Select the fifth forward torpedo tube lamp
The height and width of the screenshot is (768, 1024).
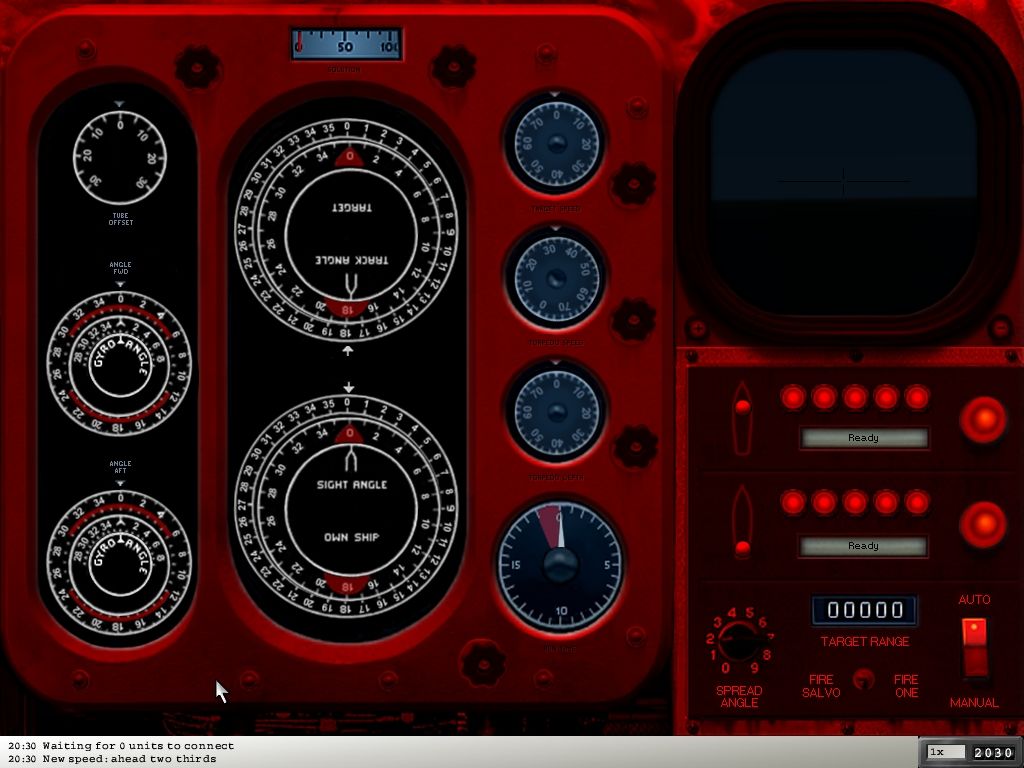point(917,397)
